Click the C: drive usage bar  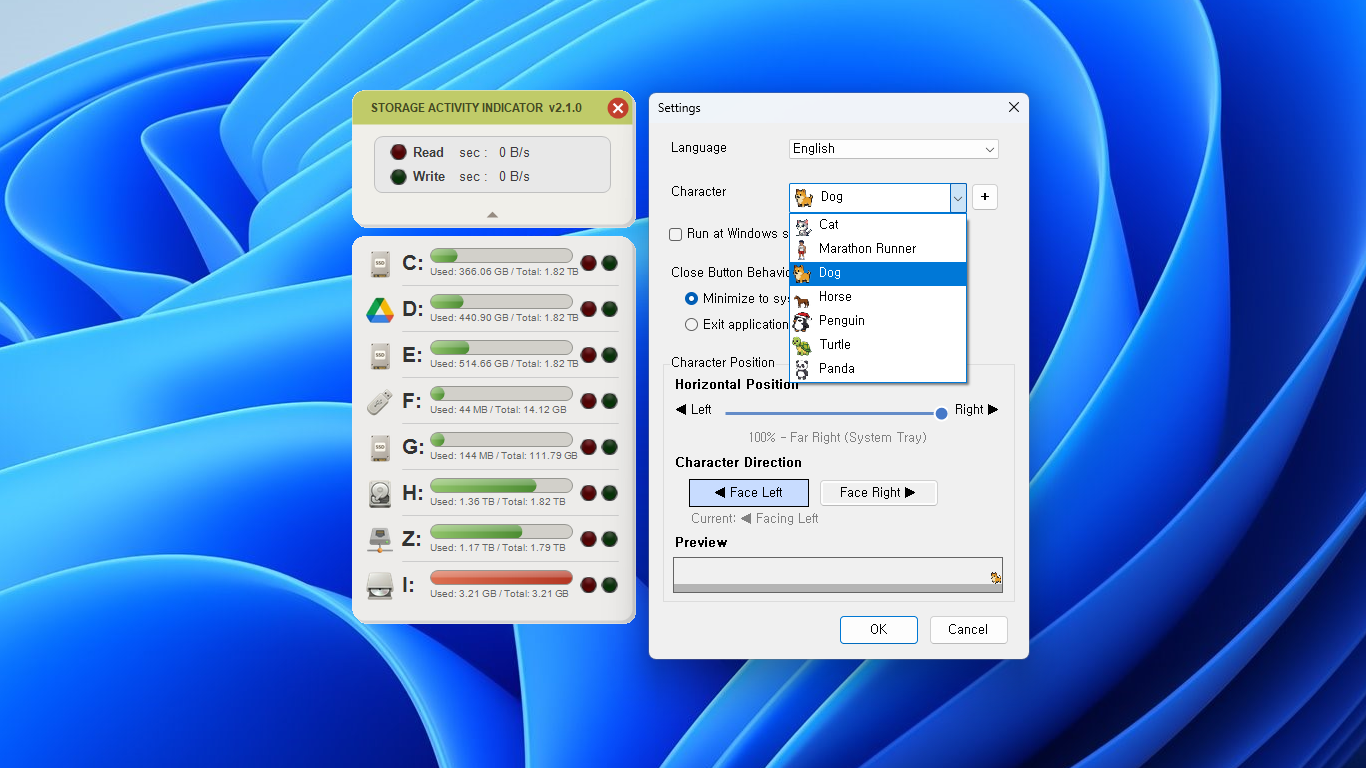click(501, 255)
